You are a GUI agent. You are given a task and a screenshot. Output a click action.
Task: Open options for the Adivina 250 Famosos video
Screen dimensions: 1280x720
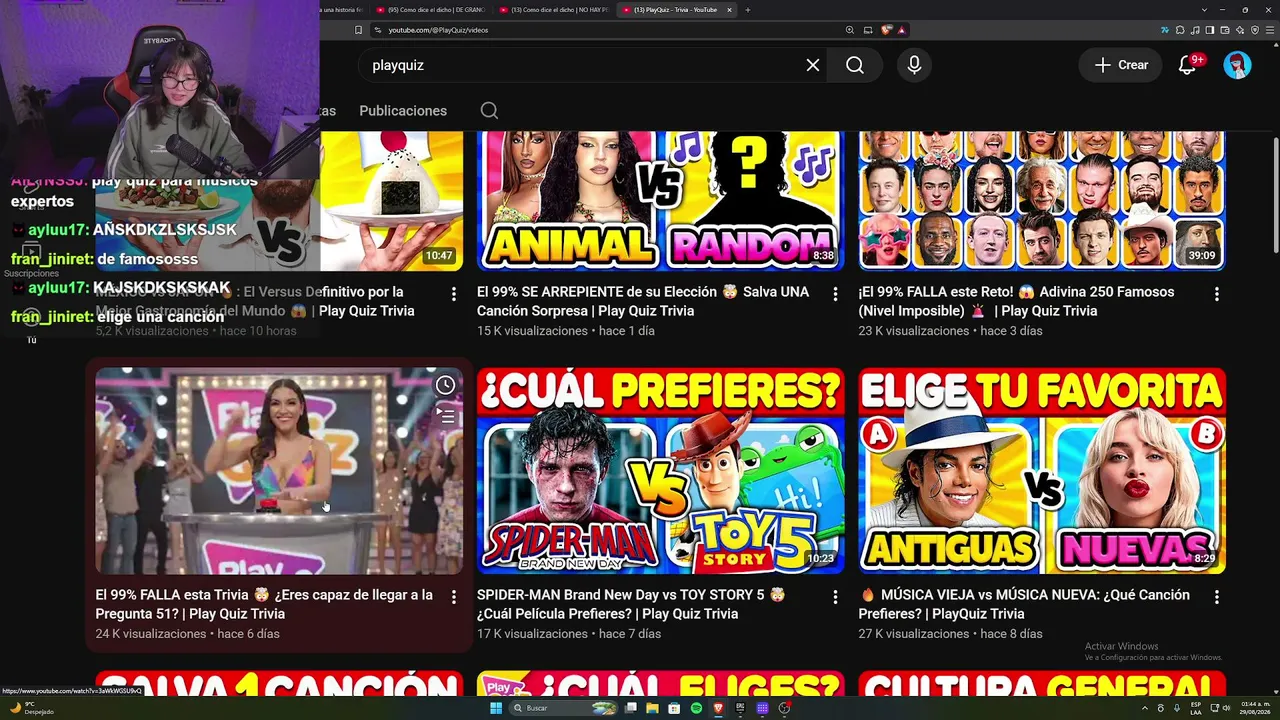pos(1217,294)
